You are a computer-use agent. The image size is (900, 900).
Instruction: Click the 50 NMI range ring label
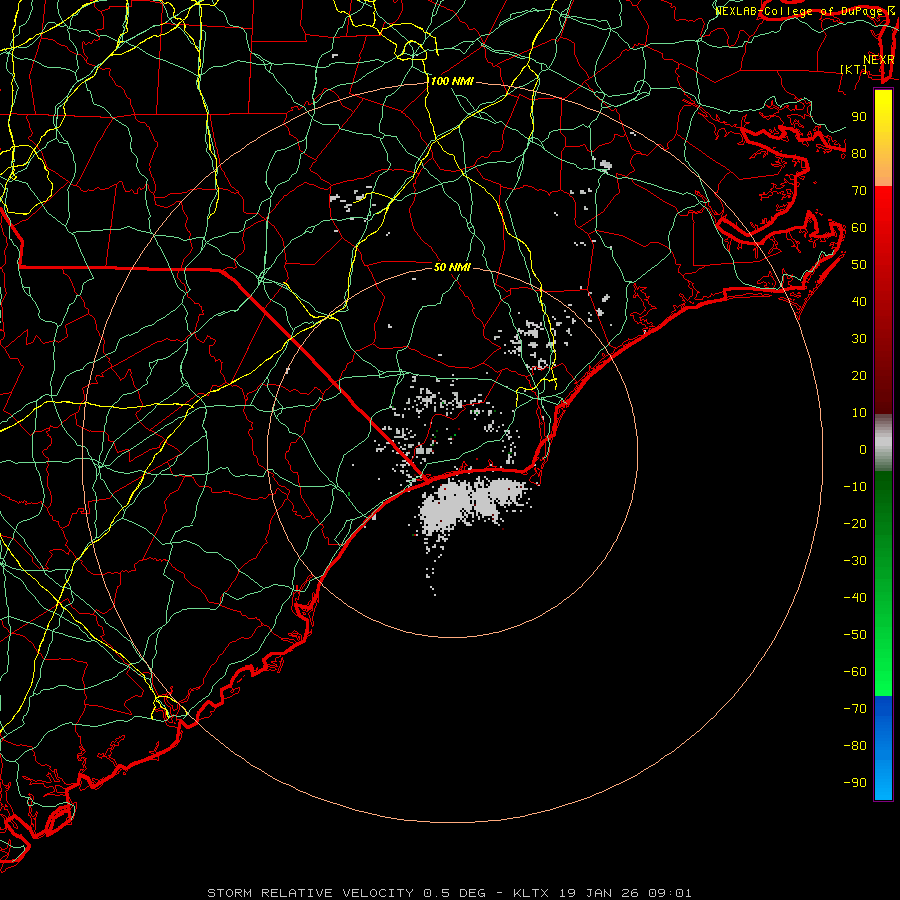click(x=452, y=267)
